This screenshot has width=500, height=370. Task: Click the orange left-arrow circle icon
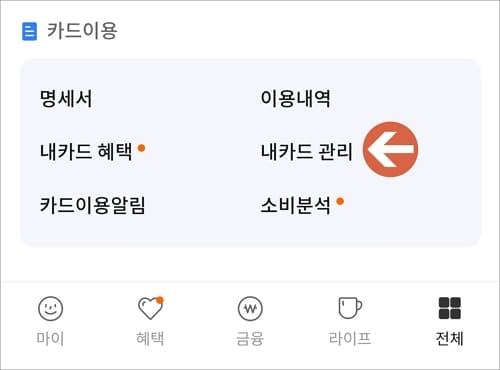coord(390,149)
